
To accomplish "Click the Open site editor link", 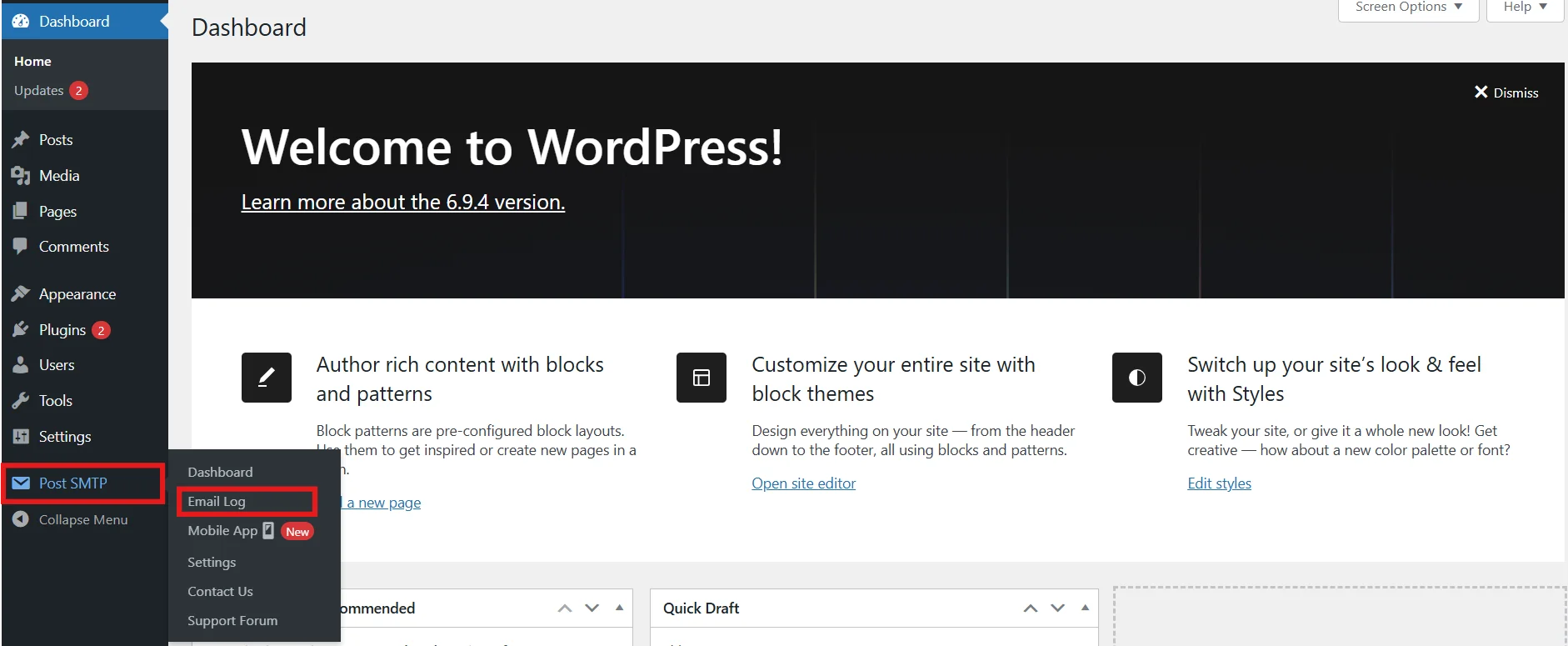I will pos(804,483).
